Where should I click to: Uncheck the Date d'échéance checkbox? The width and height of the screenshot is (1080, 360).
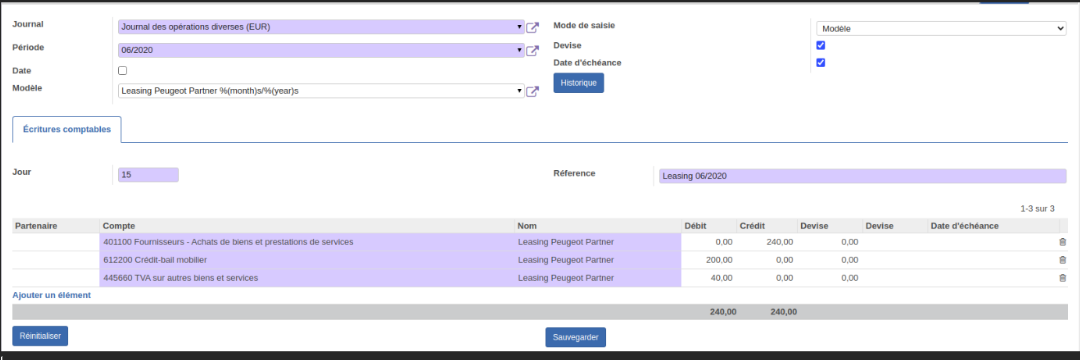pyautogui.click(x=820, y=63)
